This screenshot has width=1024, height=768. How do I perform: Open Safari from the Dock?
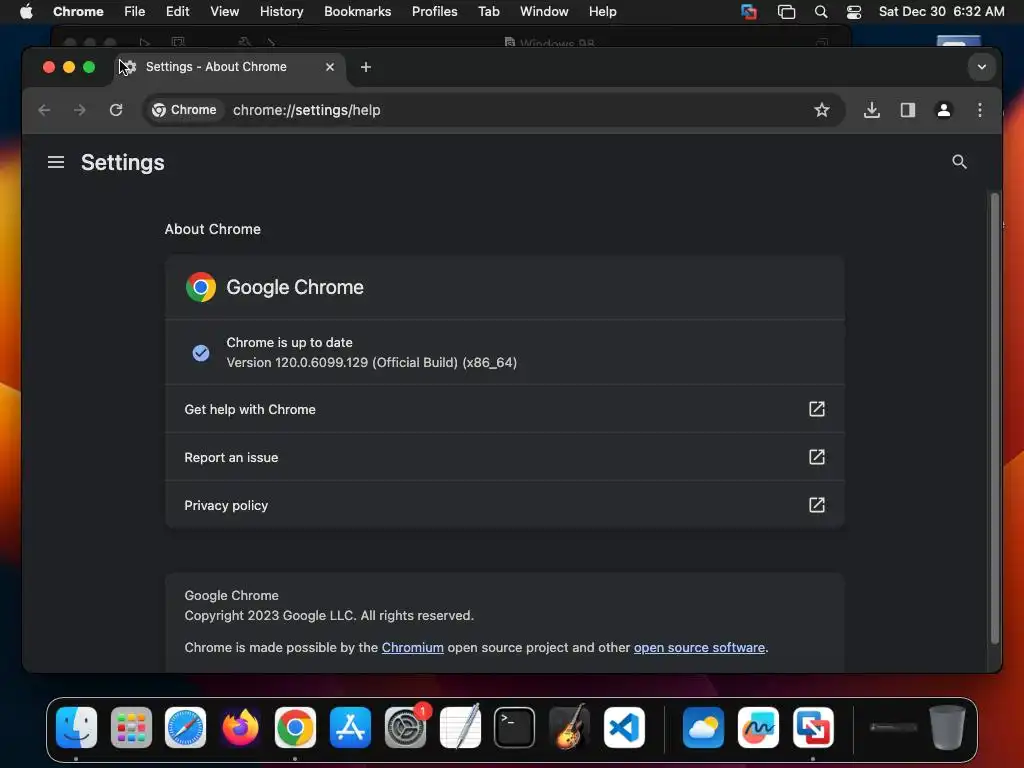tap(185, 727)
